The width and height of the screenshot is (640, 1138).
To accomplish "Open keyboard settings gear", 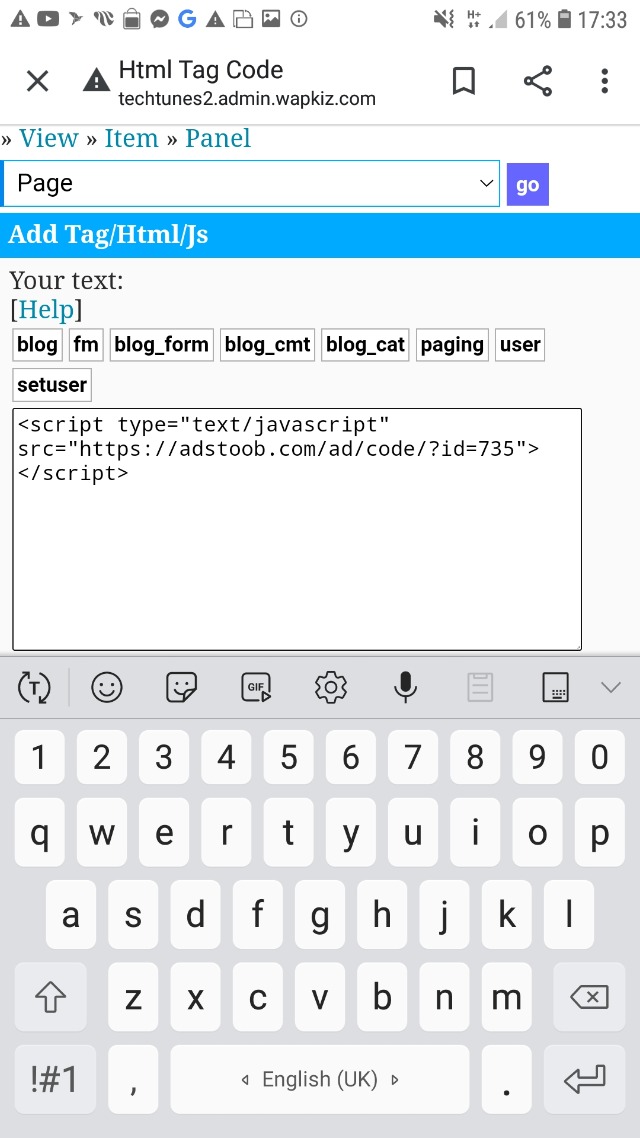I will [x=331, y=687].
